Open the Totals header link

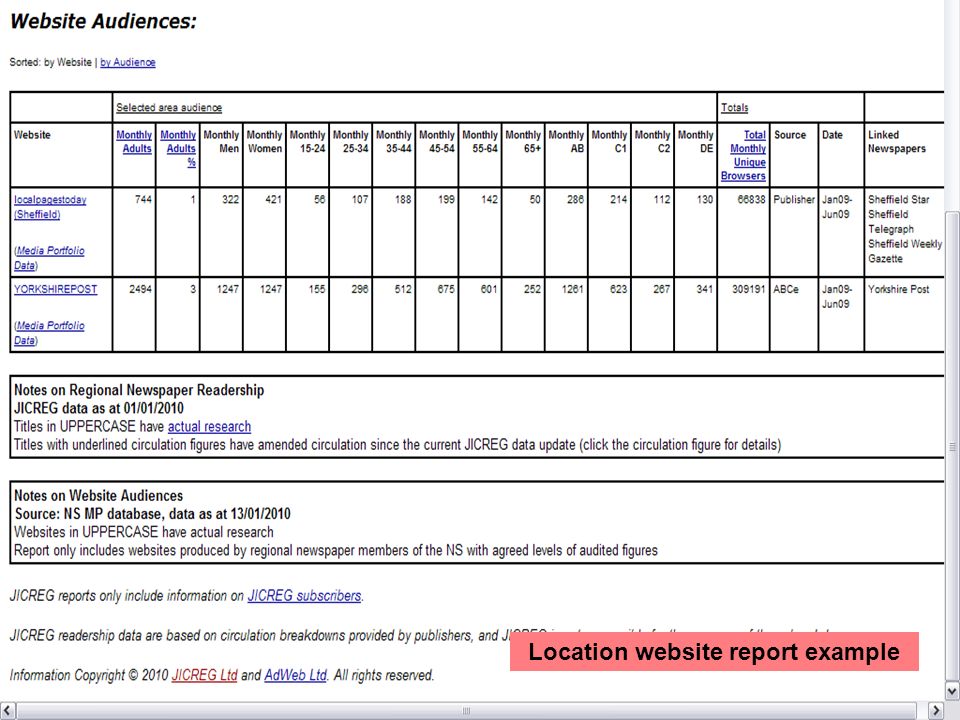[735, 108]
